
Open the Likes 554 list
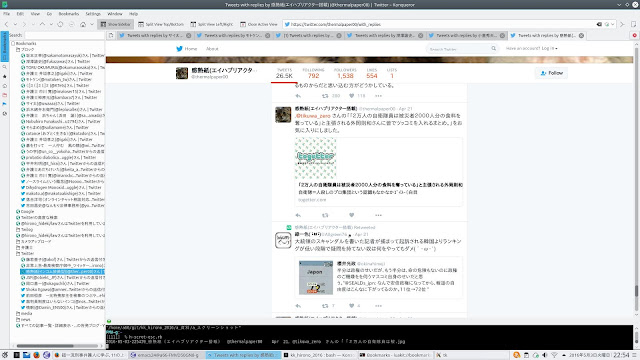372,73
